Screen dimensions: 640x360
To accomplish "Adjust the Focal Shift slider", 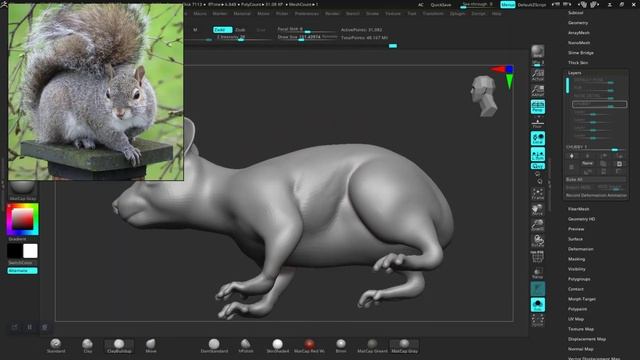I will 307,30.
